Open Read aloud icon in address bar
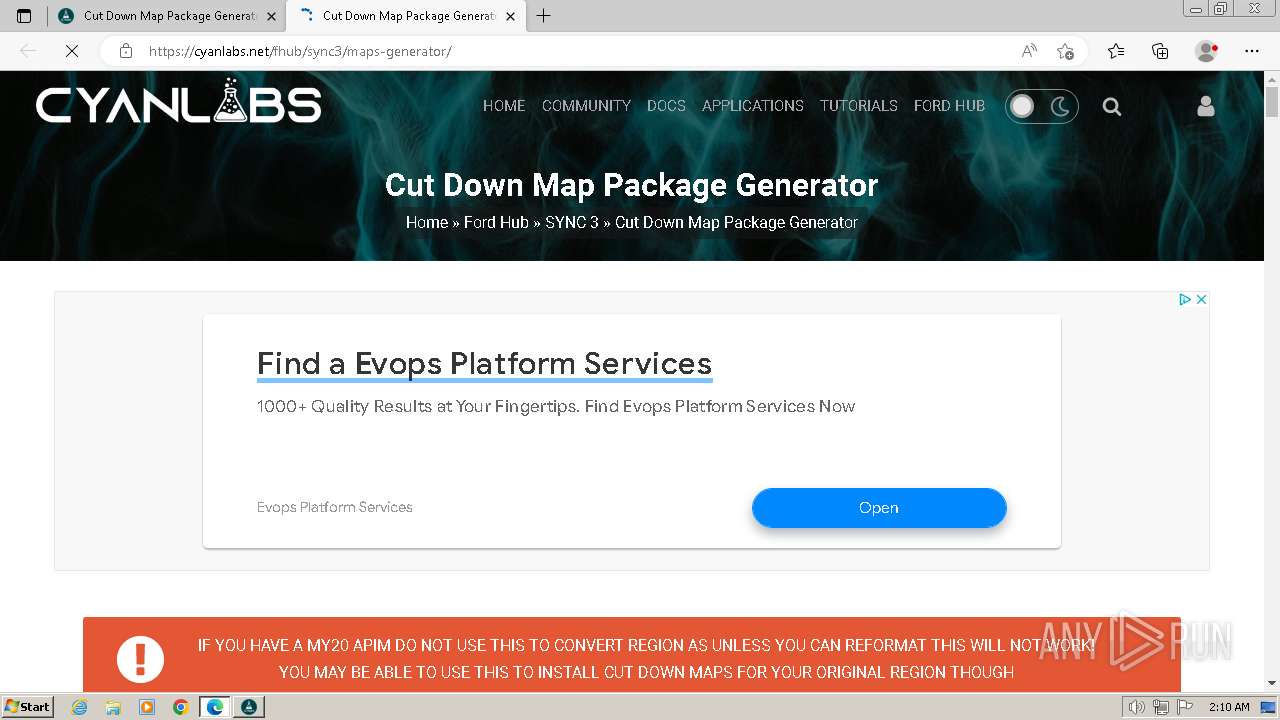Image resolution: width=1280 pixels, height=720 pixels. click(1029, 51)
